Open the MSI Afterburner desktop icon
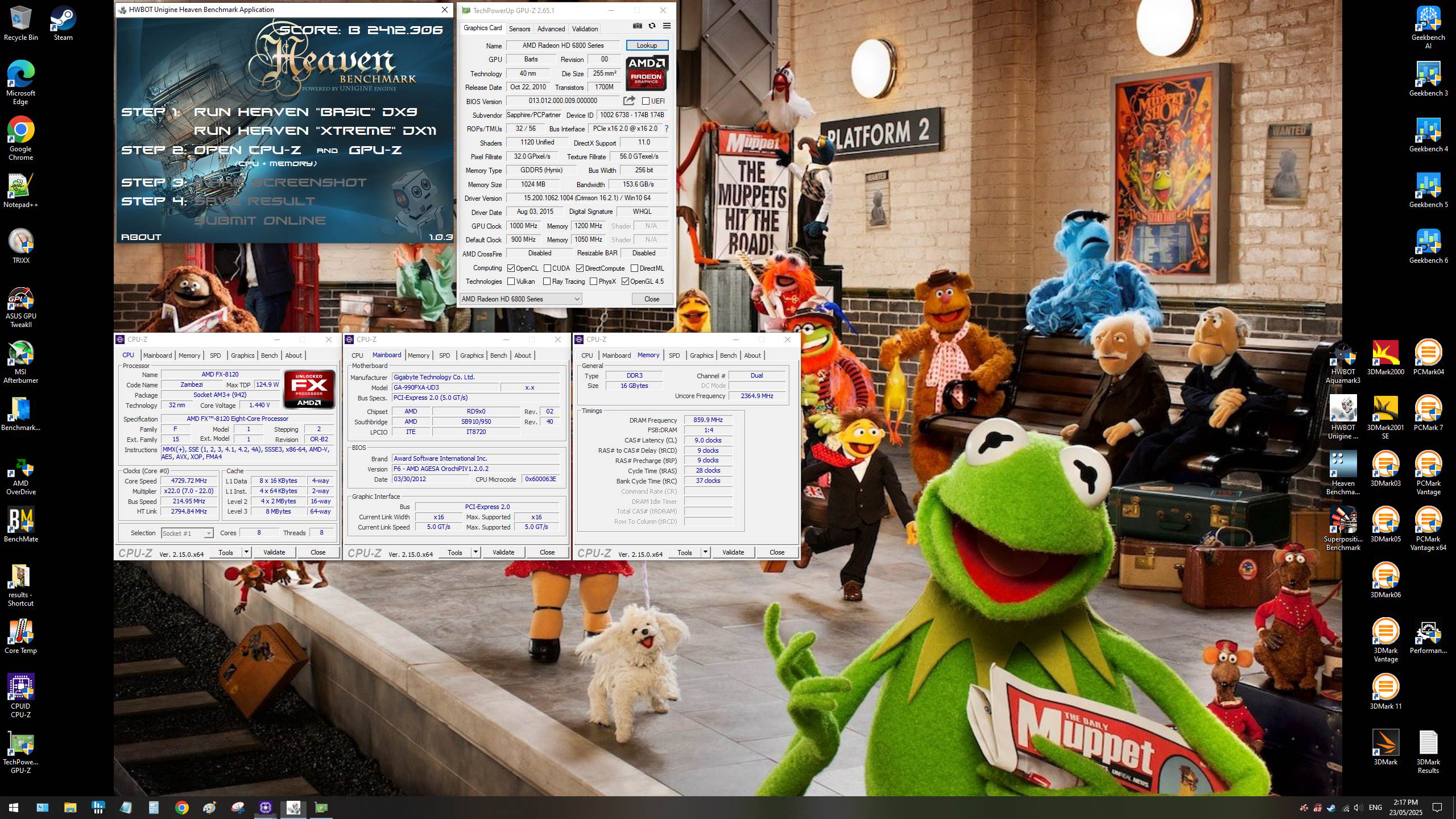1456x819 pixels. (x=21, y=362)
